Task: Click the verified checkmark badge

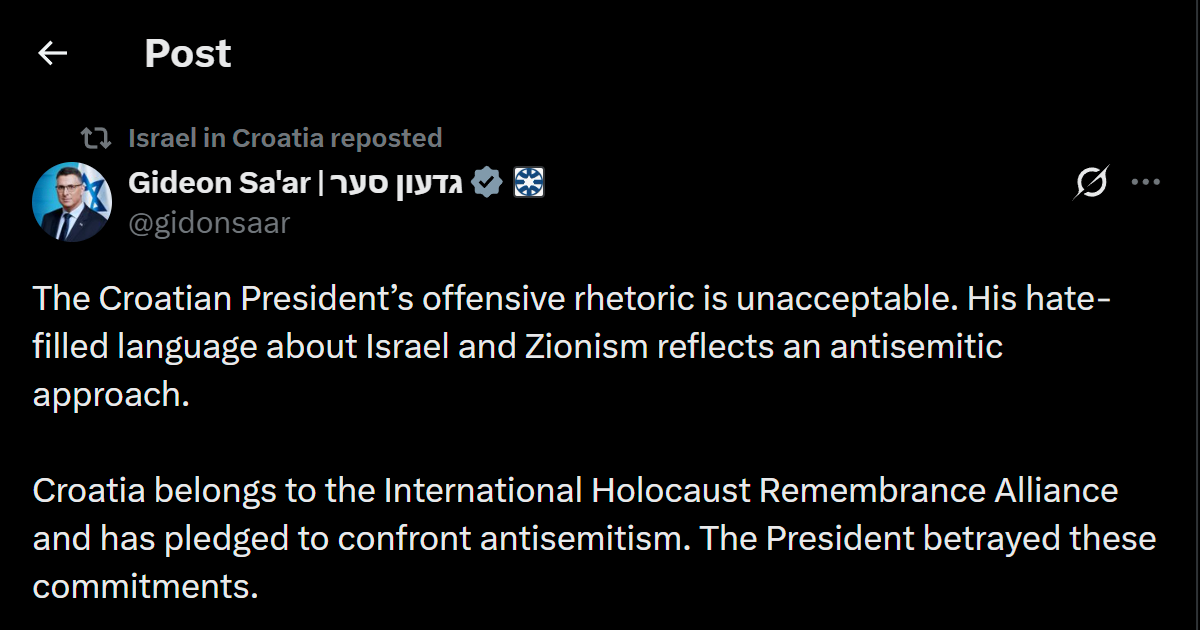Action: tap(486, 182)
